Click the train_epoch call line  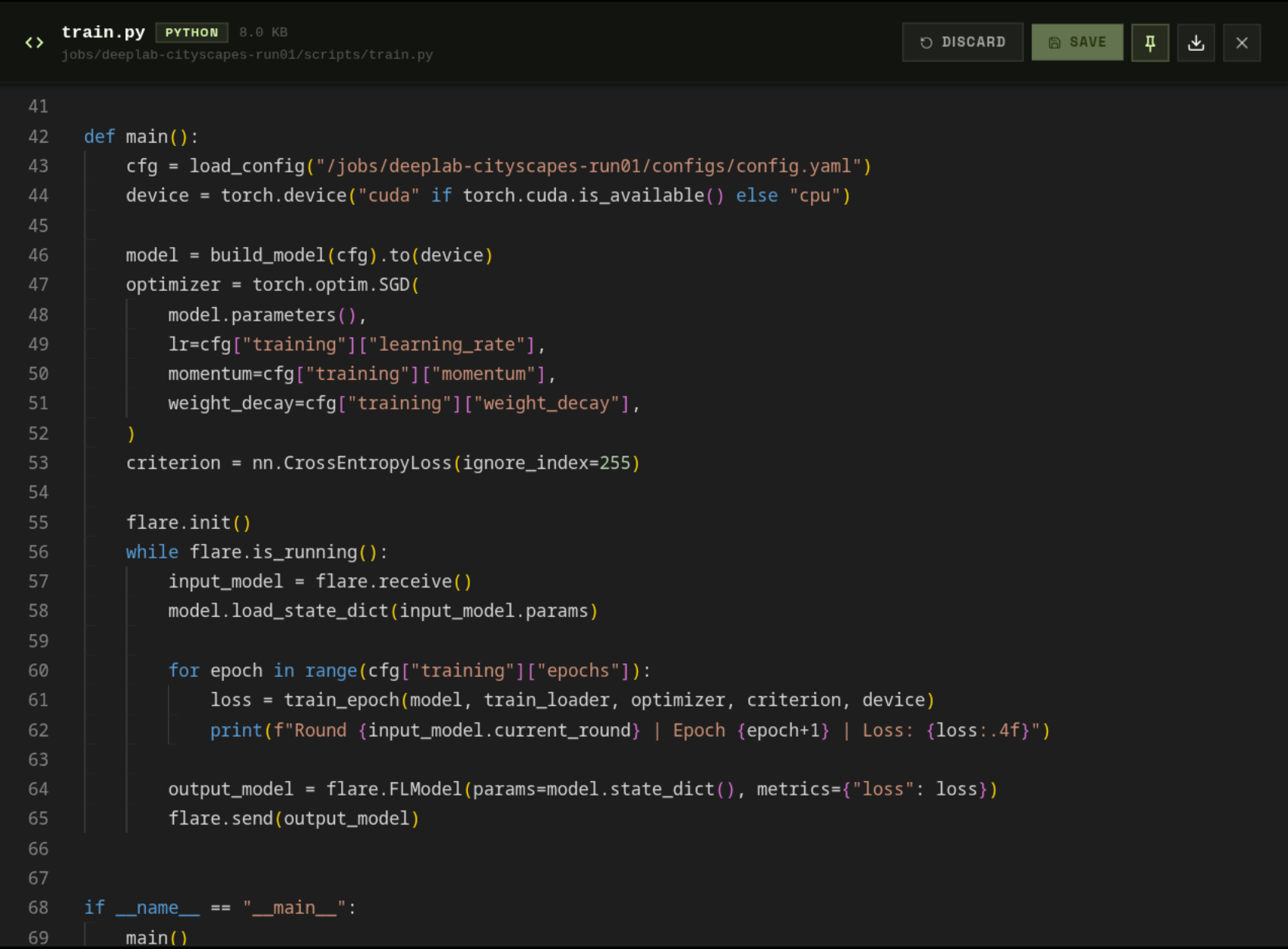[572, 701]
